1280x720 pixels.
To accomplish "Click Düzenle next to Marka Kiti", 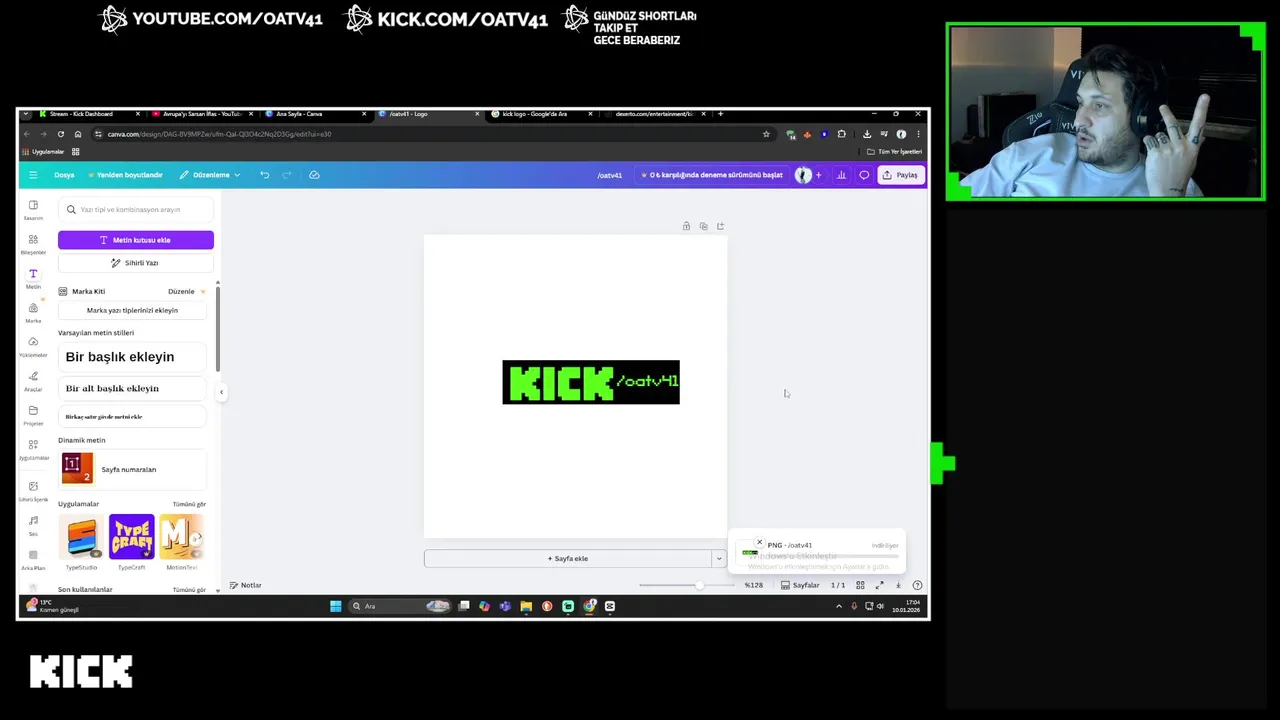I will pos(181,291).
